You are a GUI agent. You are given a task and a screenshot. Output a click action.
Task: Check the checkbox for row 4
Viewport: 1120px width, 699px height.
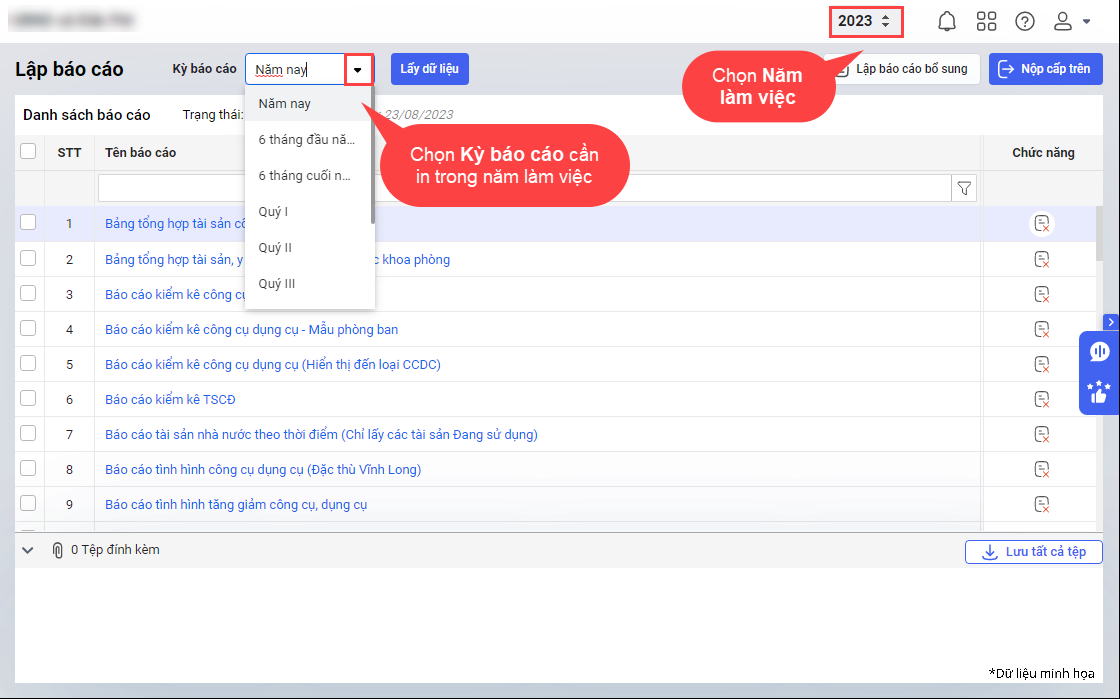coord(28,328)
